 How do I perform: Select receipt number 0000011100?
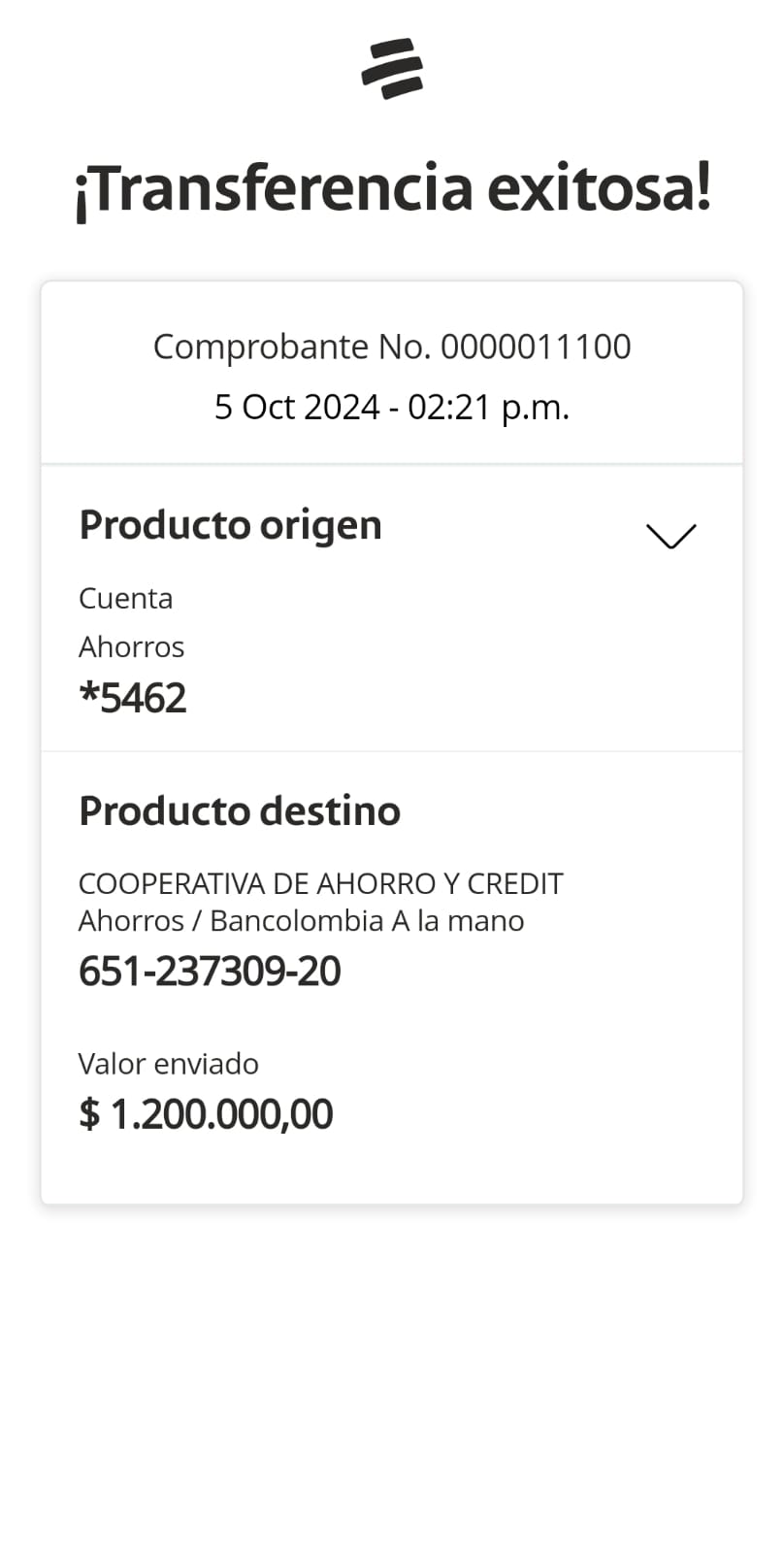pos(536,347)
